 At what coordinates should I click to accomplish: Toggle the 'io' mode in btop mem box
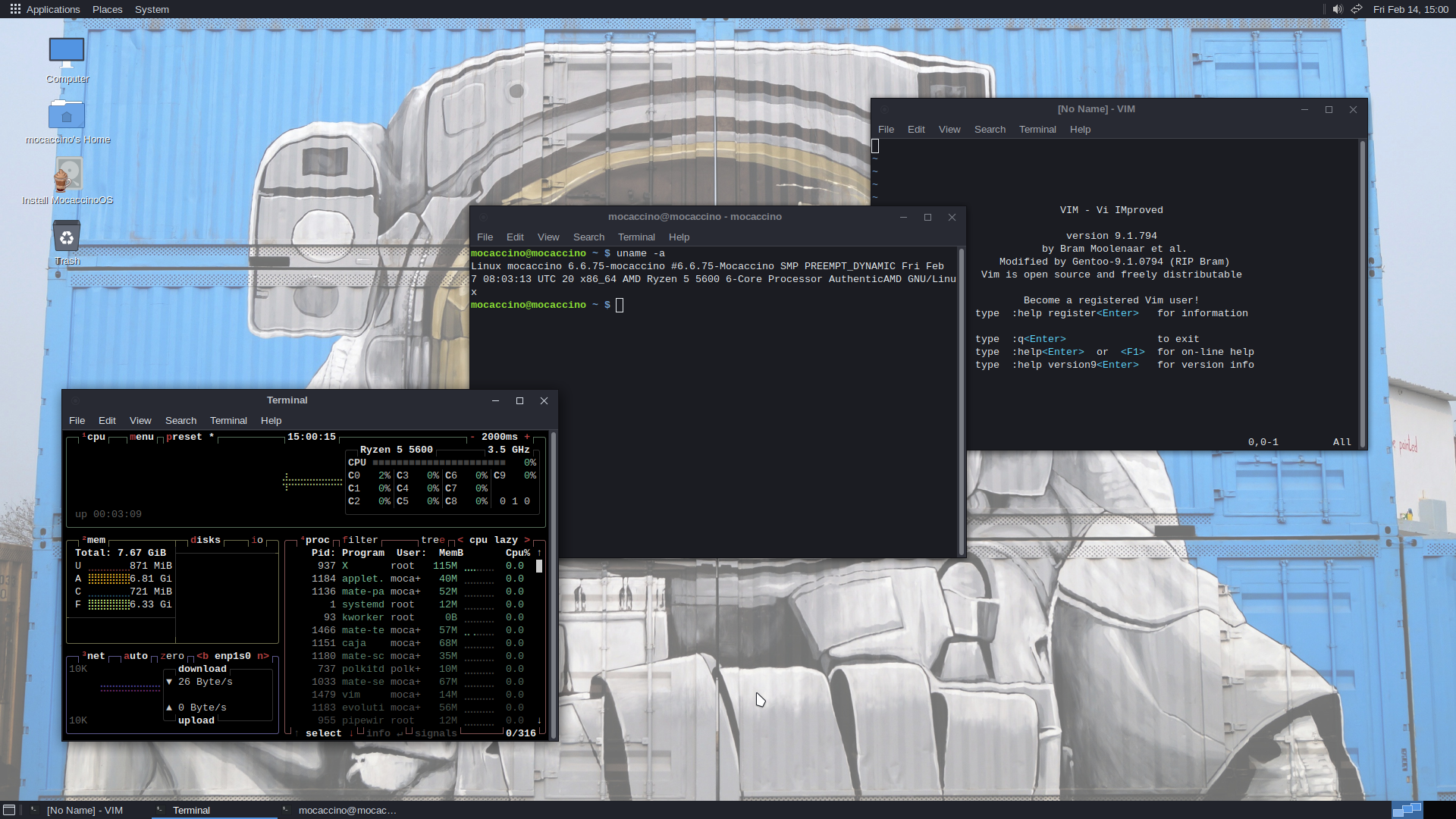click(x=257, y=540)
